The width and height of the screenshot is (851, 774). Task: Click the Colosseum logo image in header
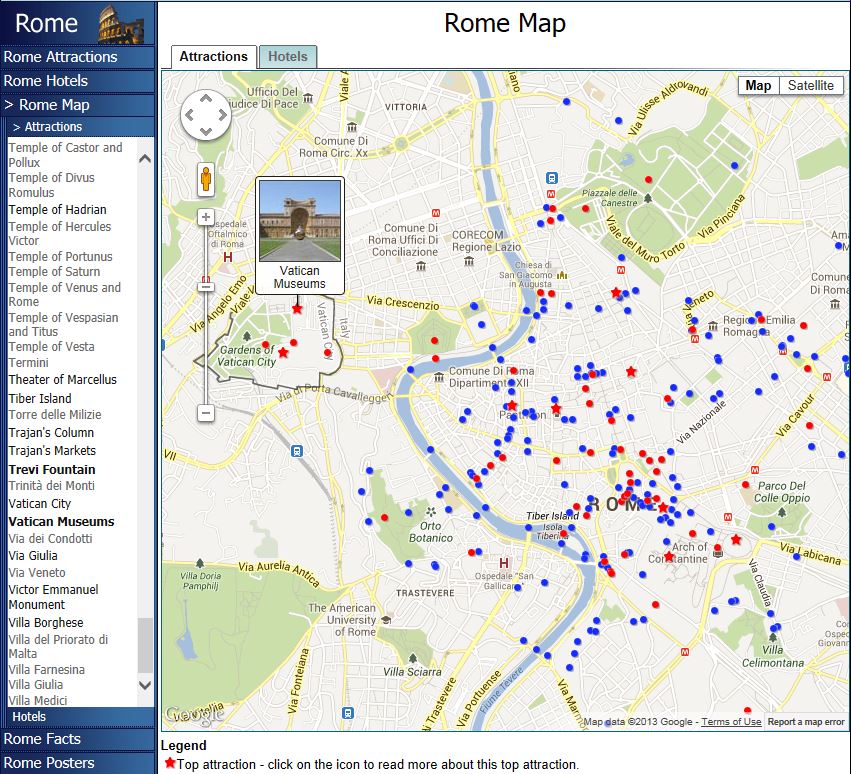121,24
